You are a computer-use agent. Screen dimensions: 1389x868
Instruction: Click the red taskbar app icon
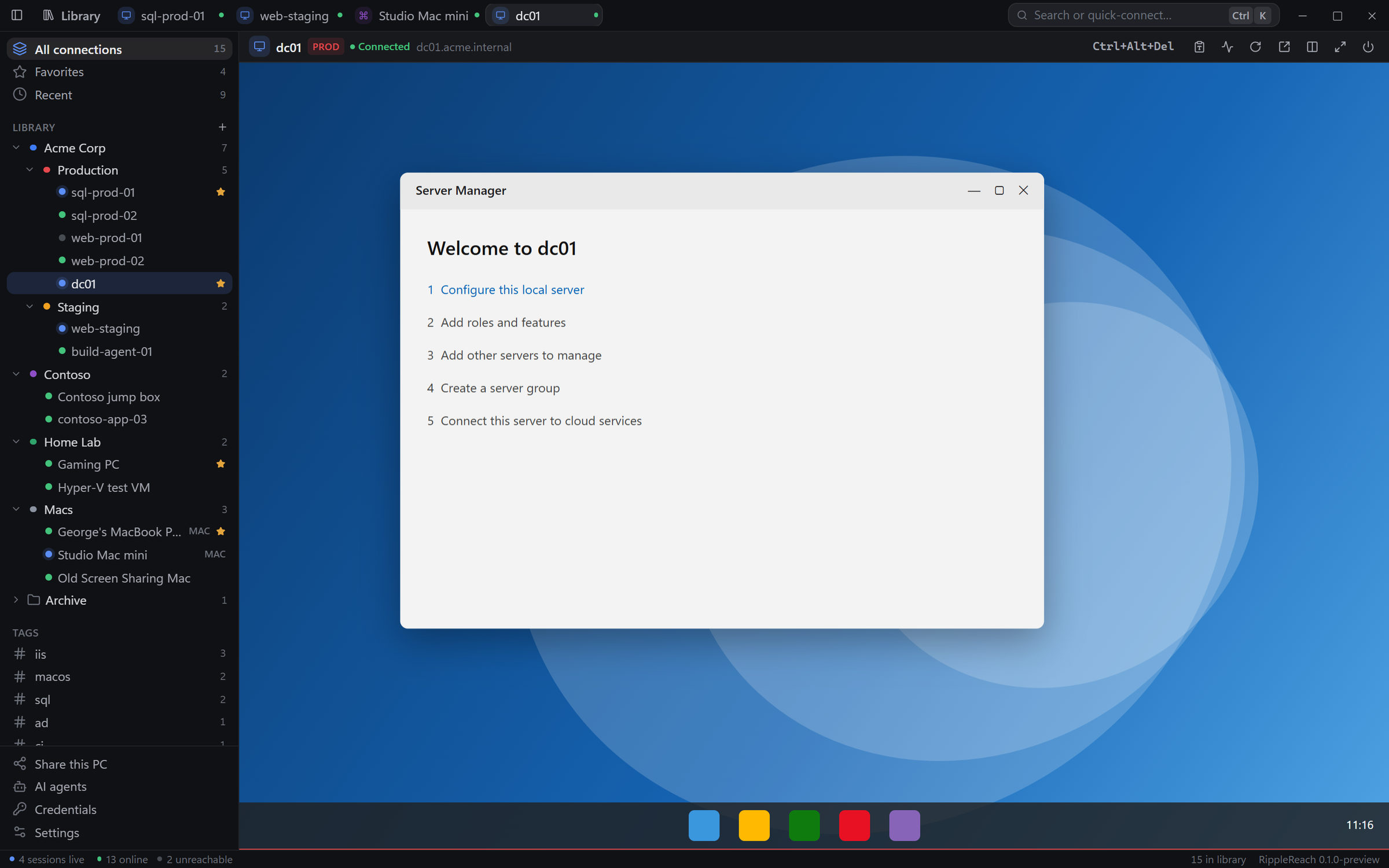854,825
